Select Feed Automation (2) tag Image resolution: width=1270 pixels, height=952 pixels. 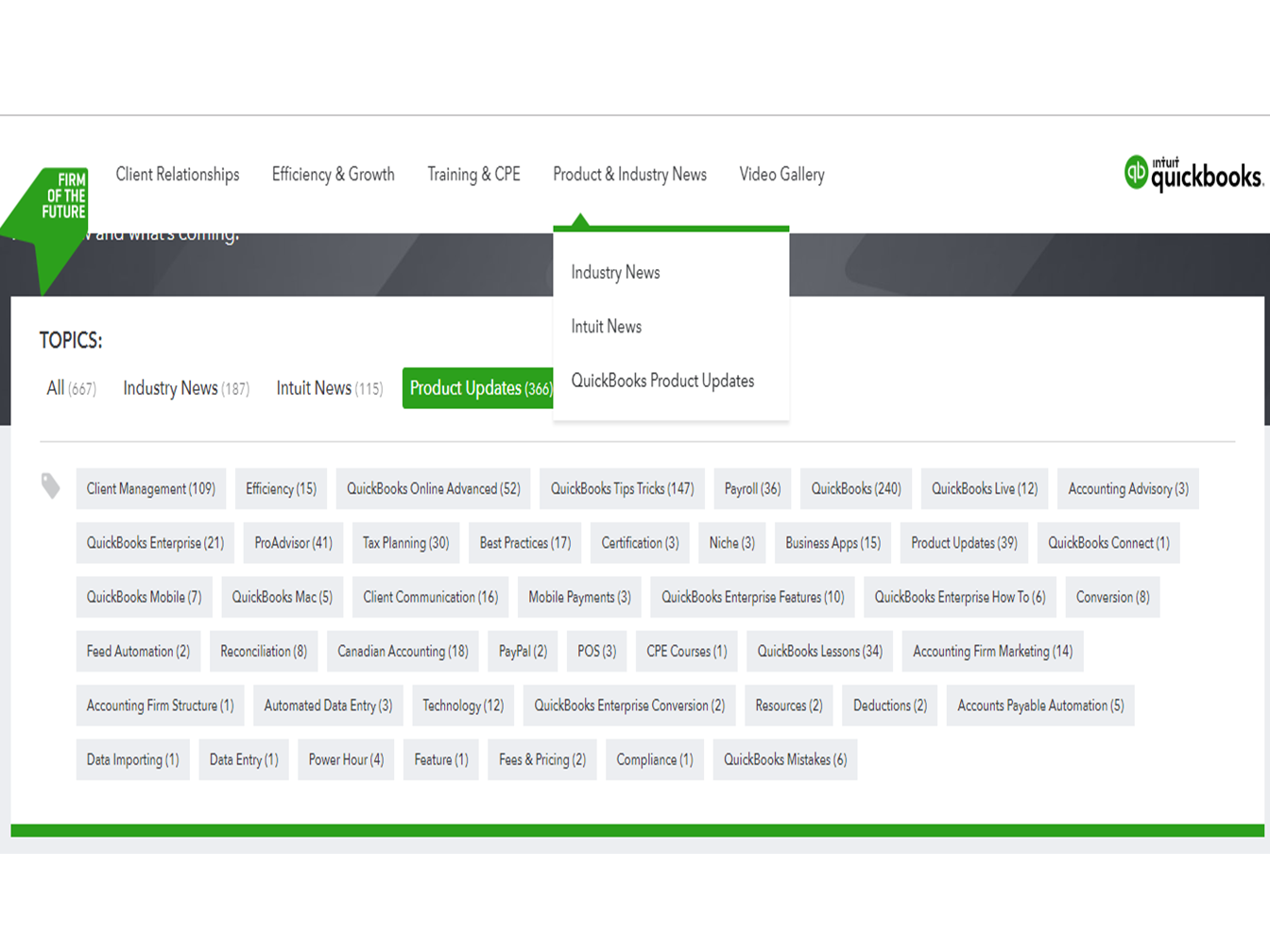click(139, 652)
